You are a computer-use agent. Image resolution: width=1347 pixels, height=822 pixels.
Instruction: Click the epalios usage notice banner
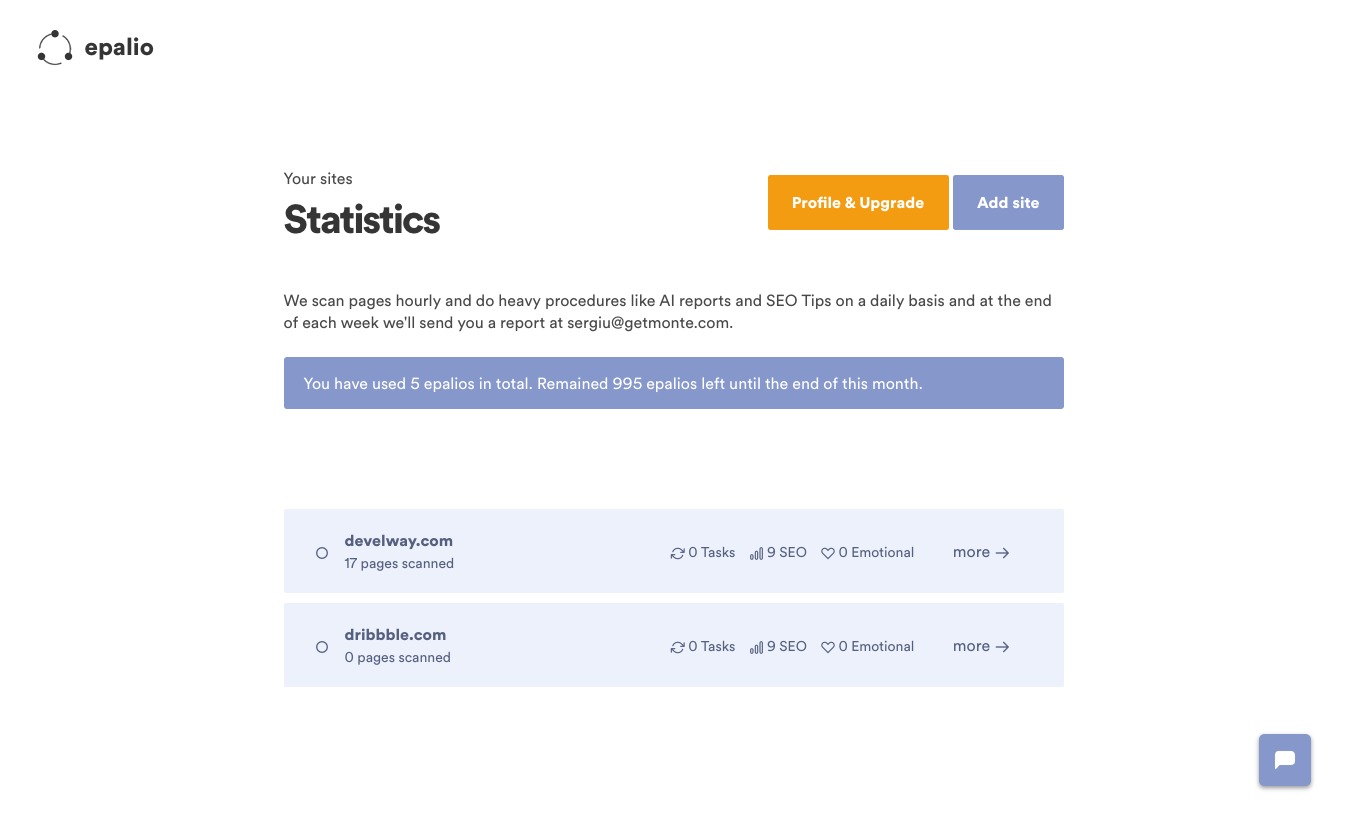[x=673, y=383]
